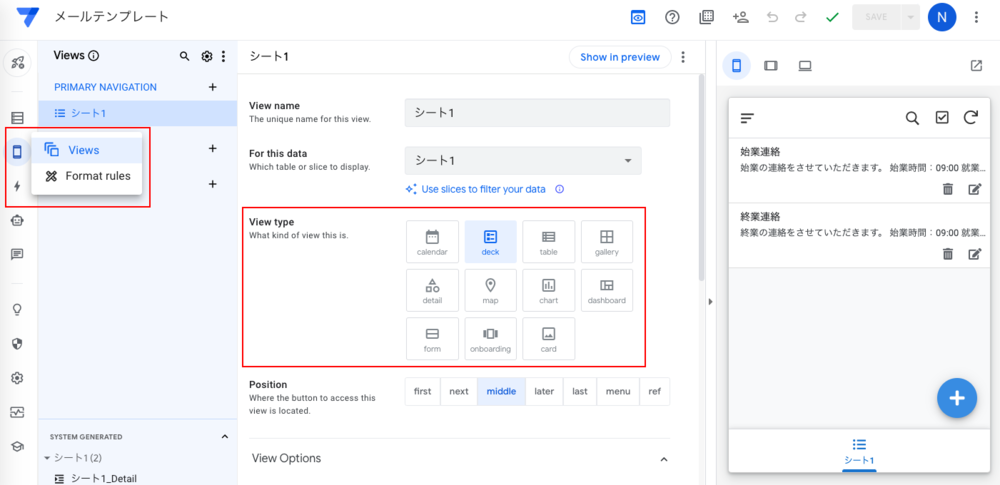Pick the chart view type
1000x485 pixels.
click(548, 290)
